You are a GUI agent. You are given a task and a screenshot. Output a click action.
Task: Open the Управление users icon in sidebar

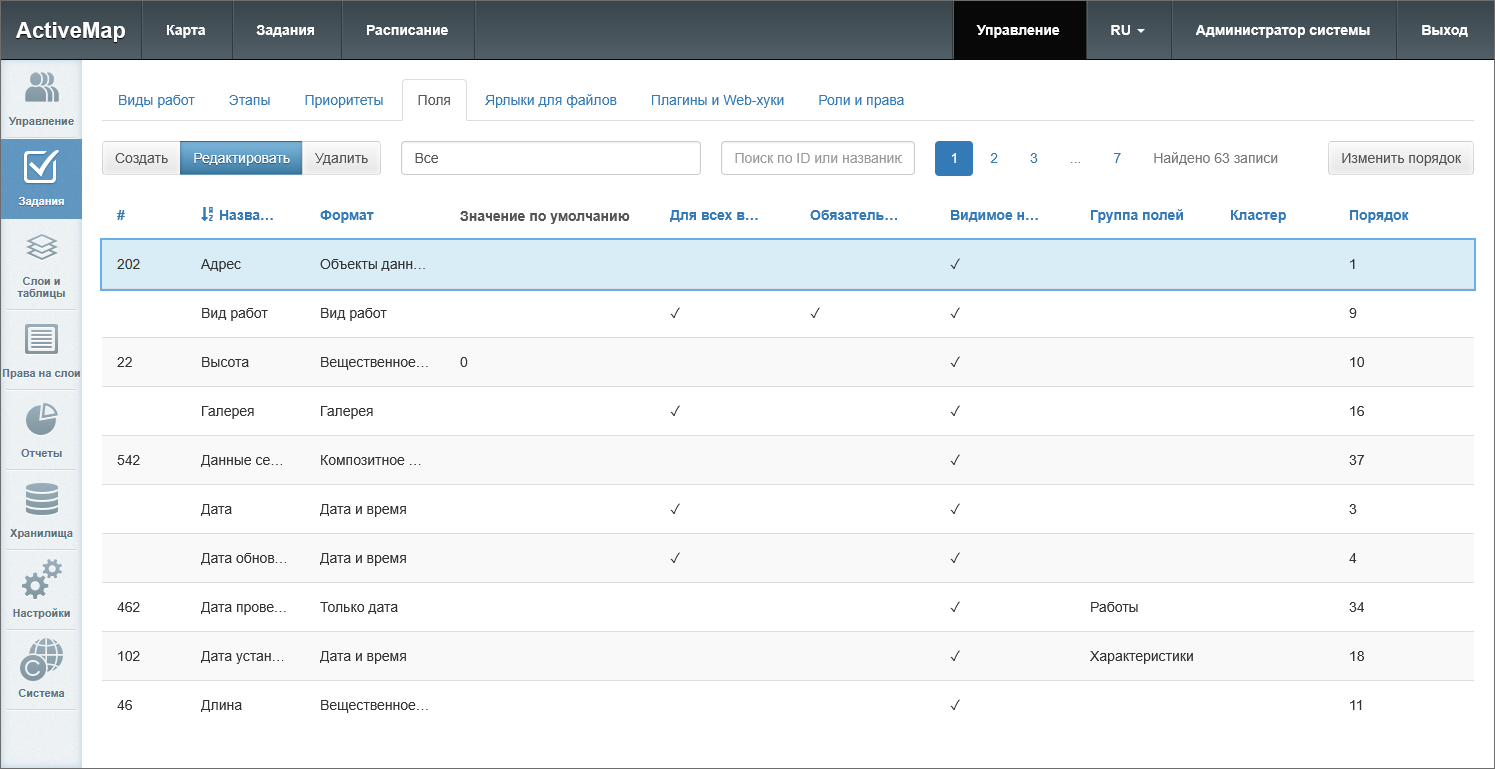point(41,88)
